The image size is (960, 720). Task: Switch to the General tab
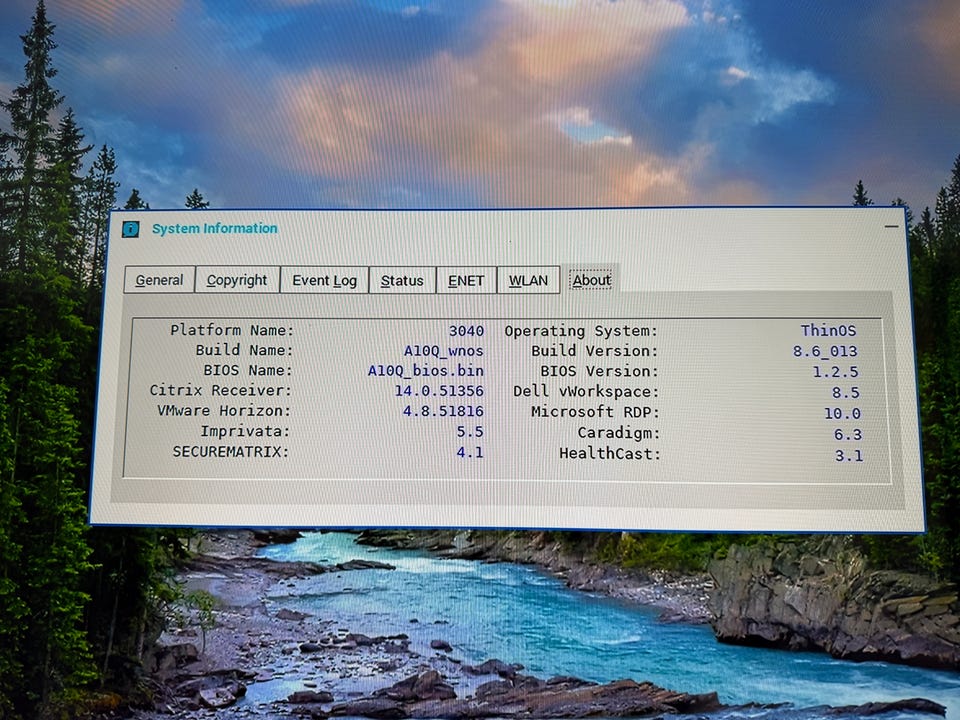coord(159,280)
